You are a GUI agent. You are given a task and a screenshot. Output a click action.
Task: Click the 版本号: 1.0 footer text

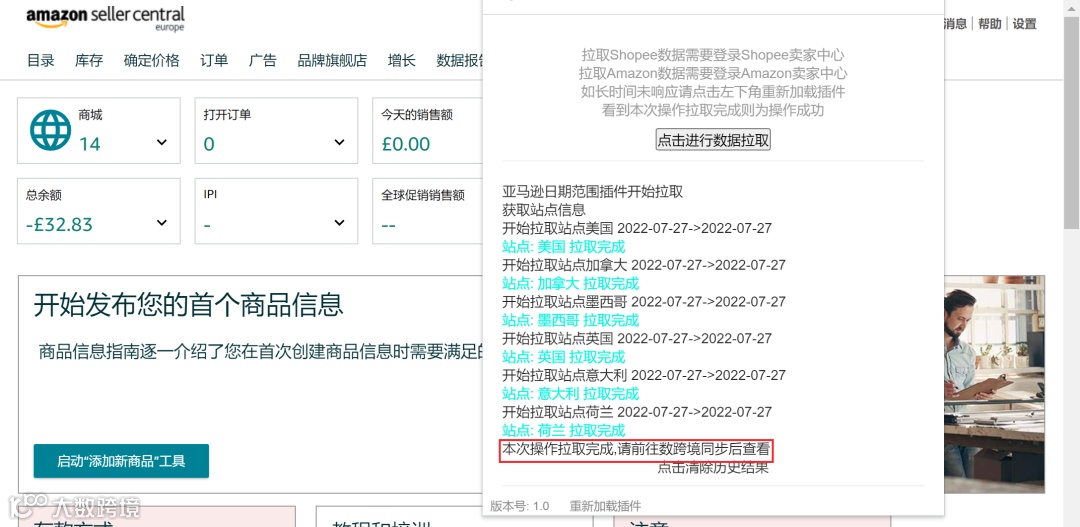(519, 506)
